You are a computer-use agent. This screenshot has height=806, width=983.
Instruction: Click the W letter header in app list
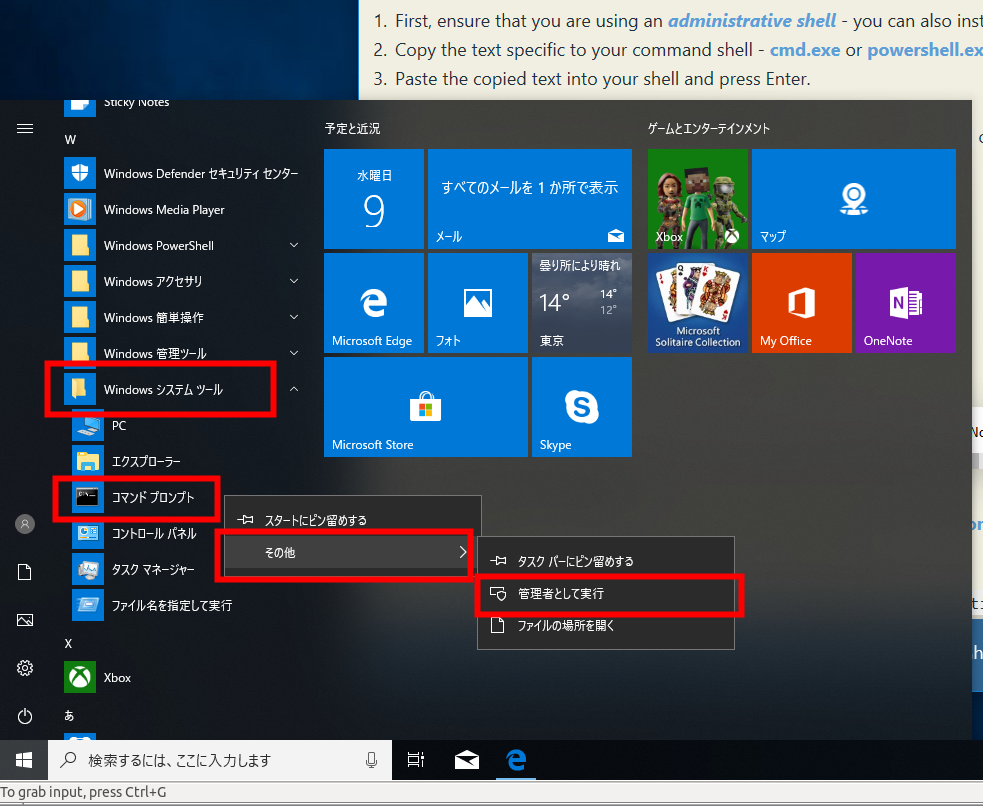click(70, 139)
